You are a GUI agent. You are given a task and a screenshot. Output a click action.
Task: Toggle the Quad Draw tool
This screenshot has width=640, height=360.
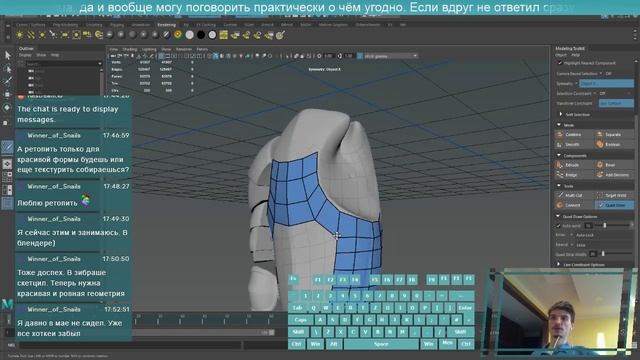[614, 205]
